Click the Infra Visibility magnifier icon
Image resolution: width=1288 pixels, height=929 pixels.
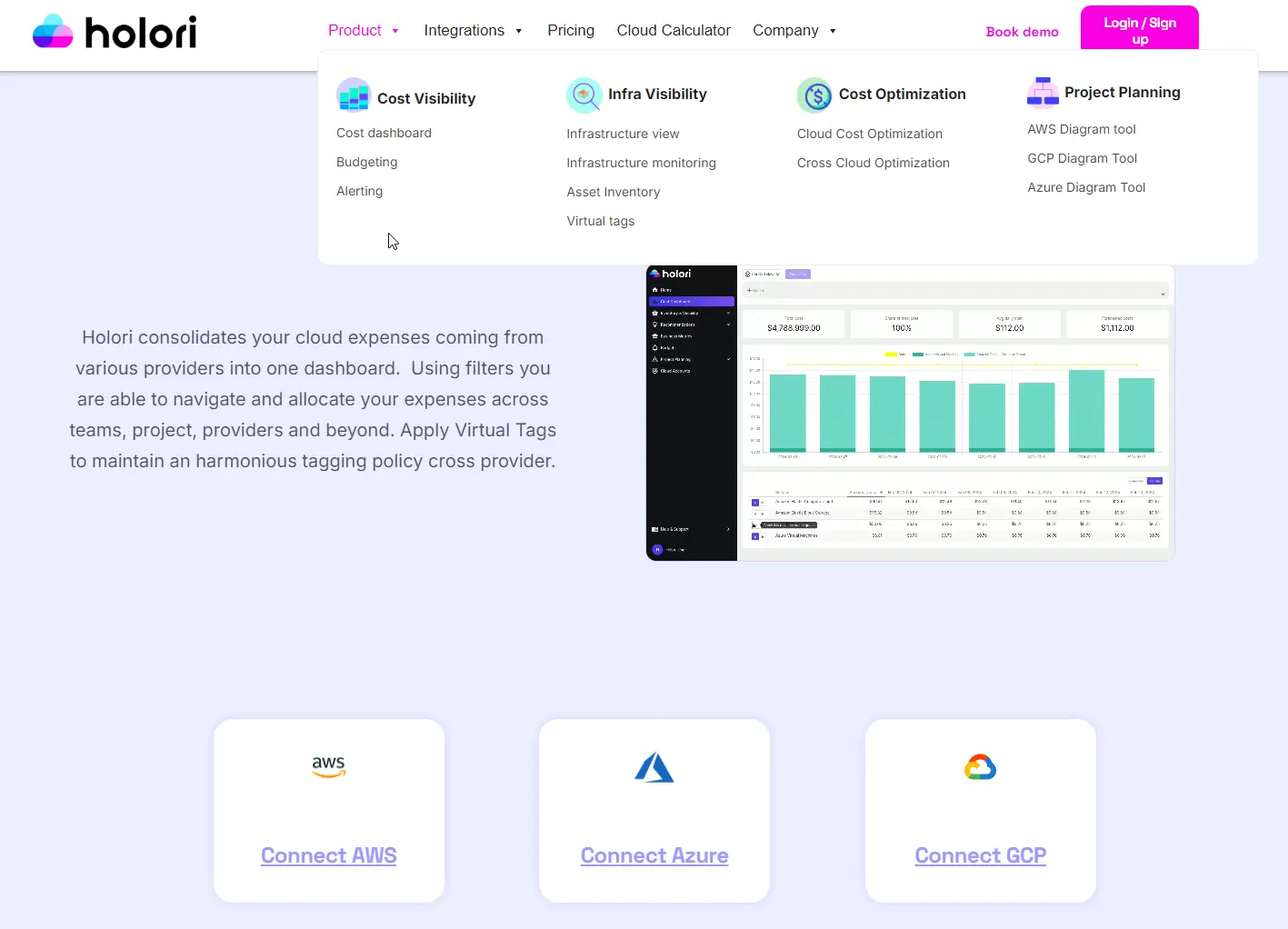[584, 95]
